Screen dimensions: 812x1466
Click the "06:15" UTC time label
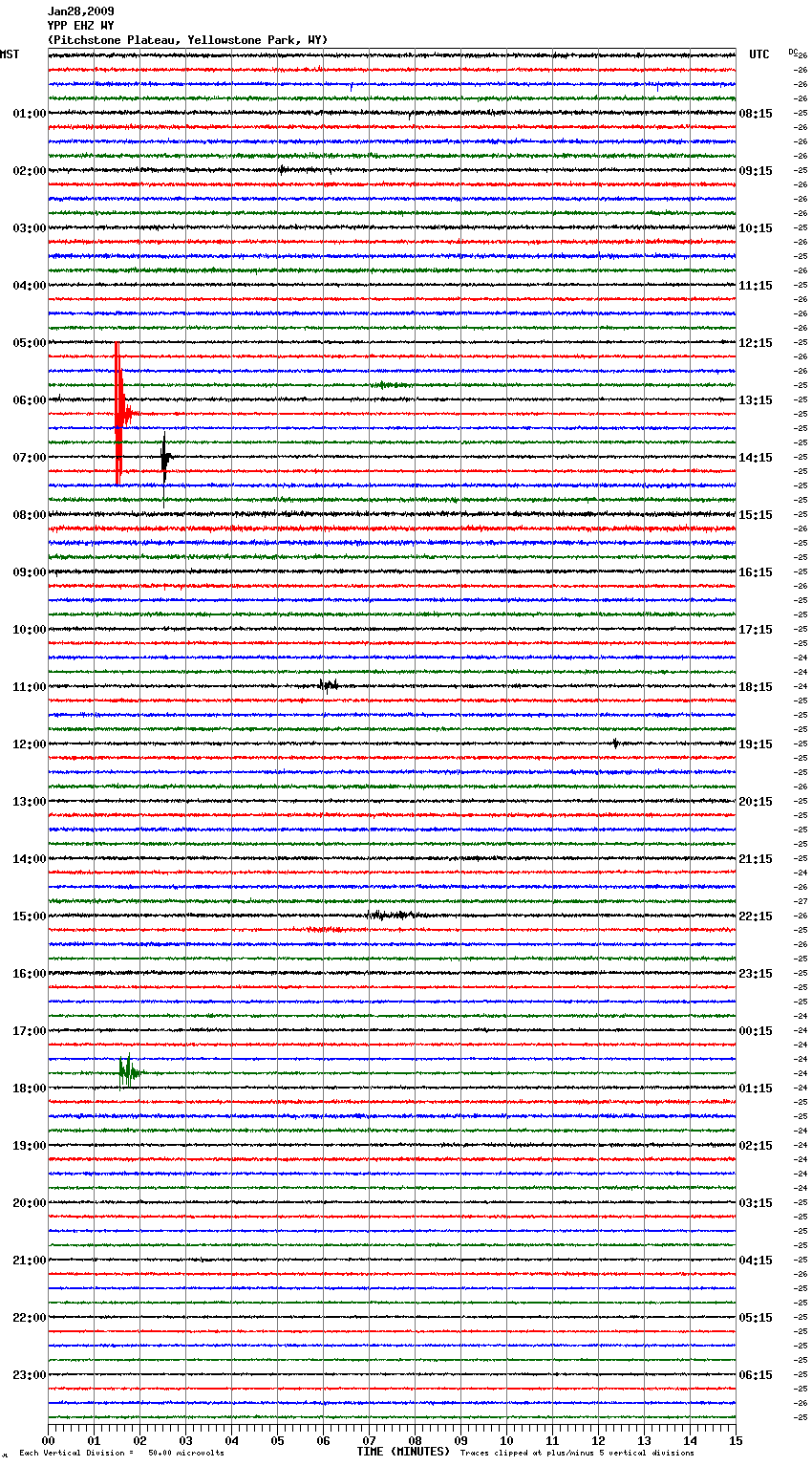point(756,1375)
